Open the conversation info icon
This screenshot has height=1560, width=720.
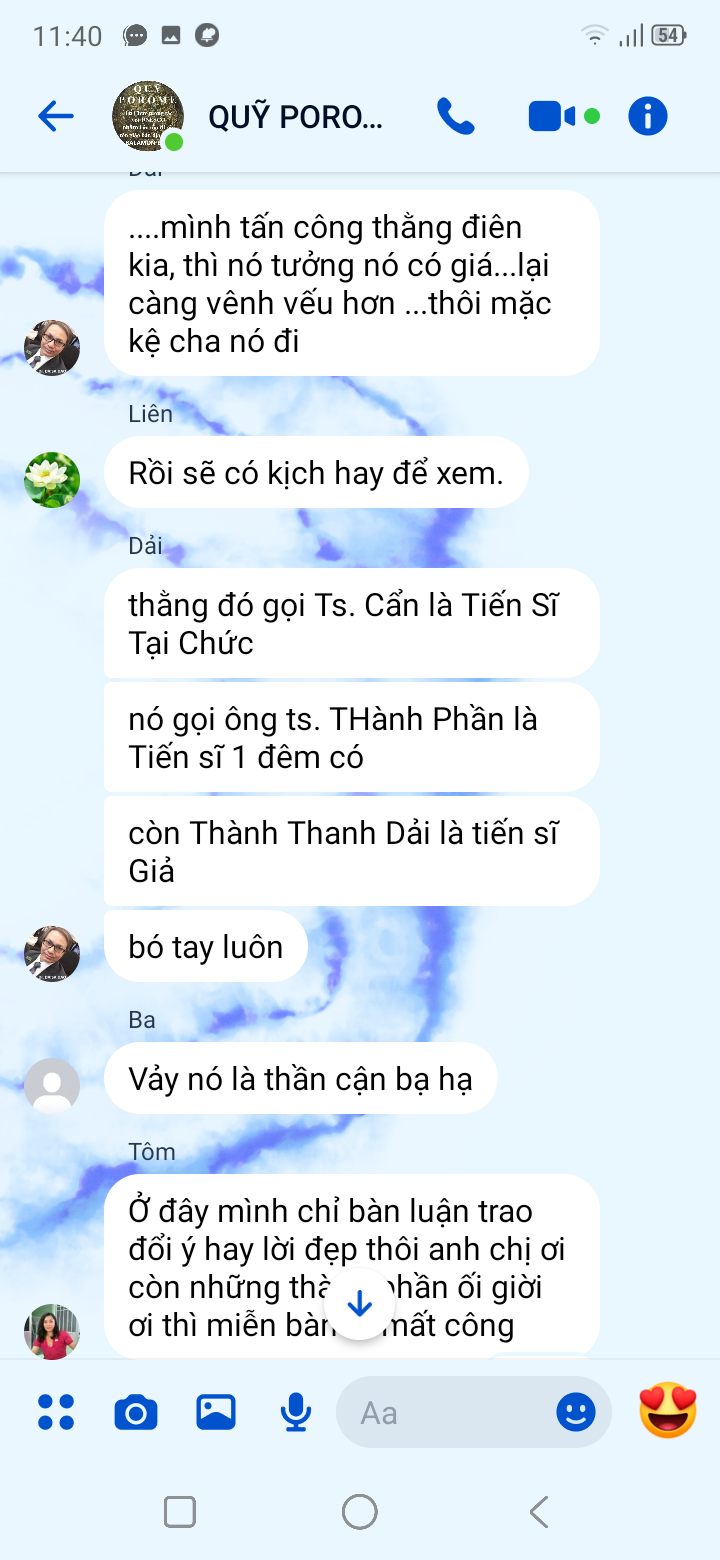click(x=648, y=117)
